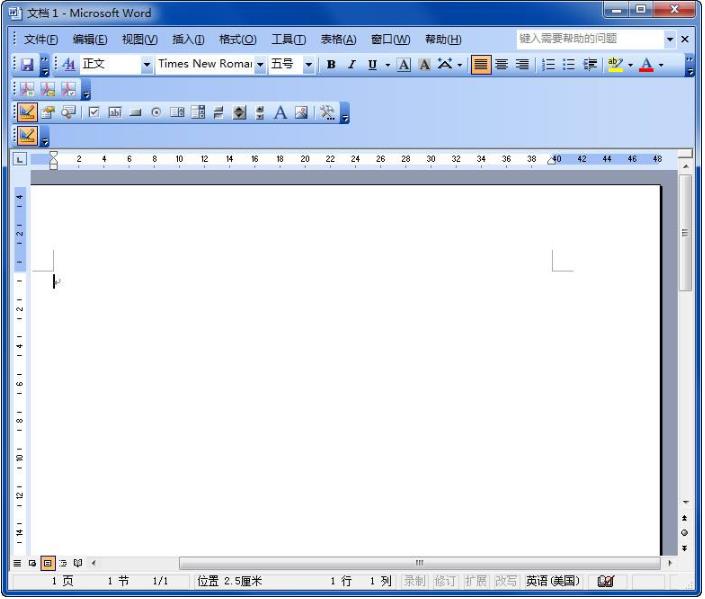
Task: Click the Save floppy disk icon
Action: 27,65
